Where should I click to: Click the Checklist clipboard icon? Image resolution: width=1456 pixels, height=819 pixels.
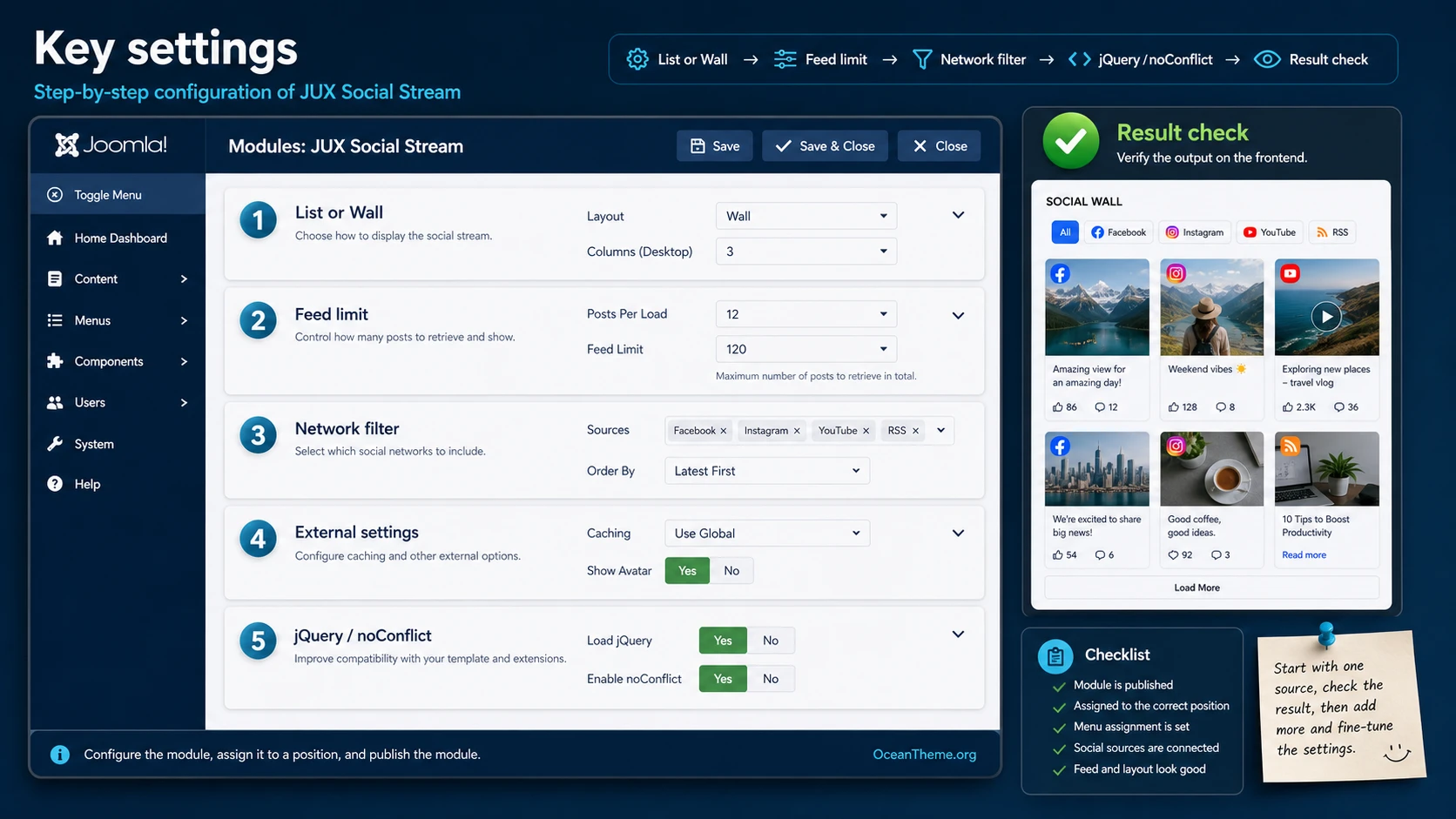click(x=1055, y=656)
